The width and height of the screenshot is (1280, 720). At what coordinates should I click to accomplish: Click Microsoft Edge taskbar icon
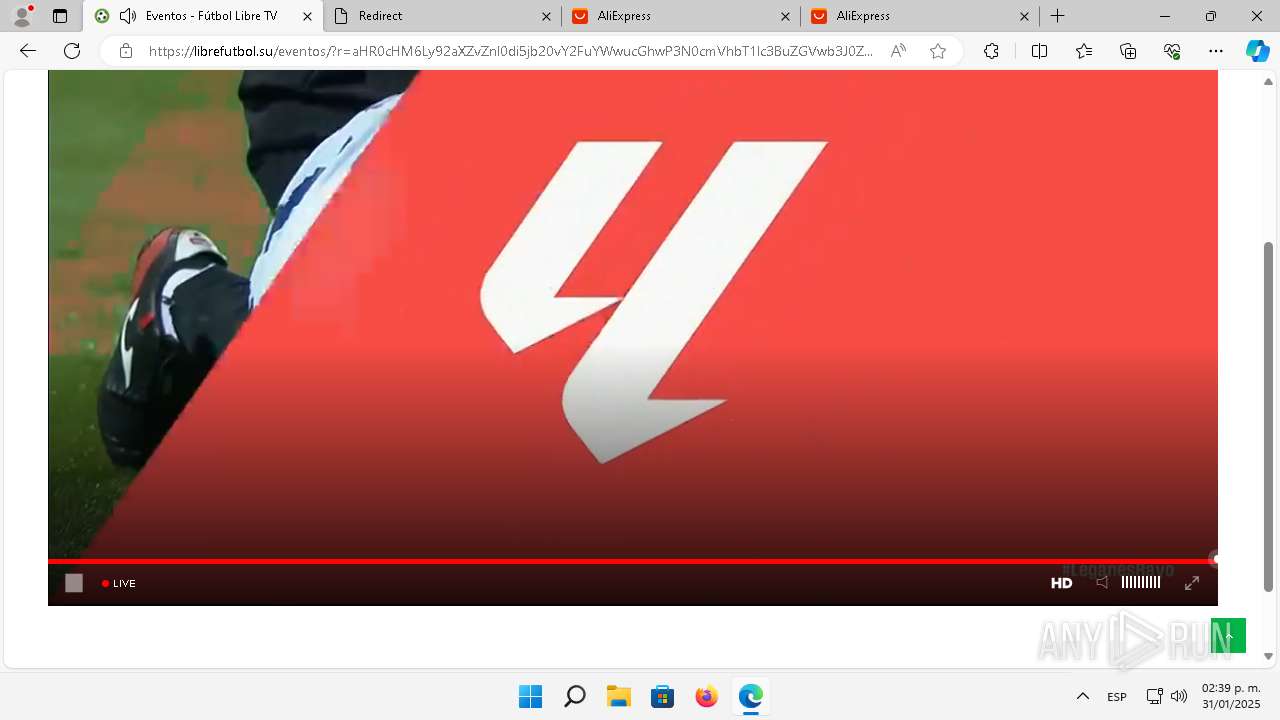click(x=750, y=696)
